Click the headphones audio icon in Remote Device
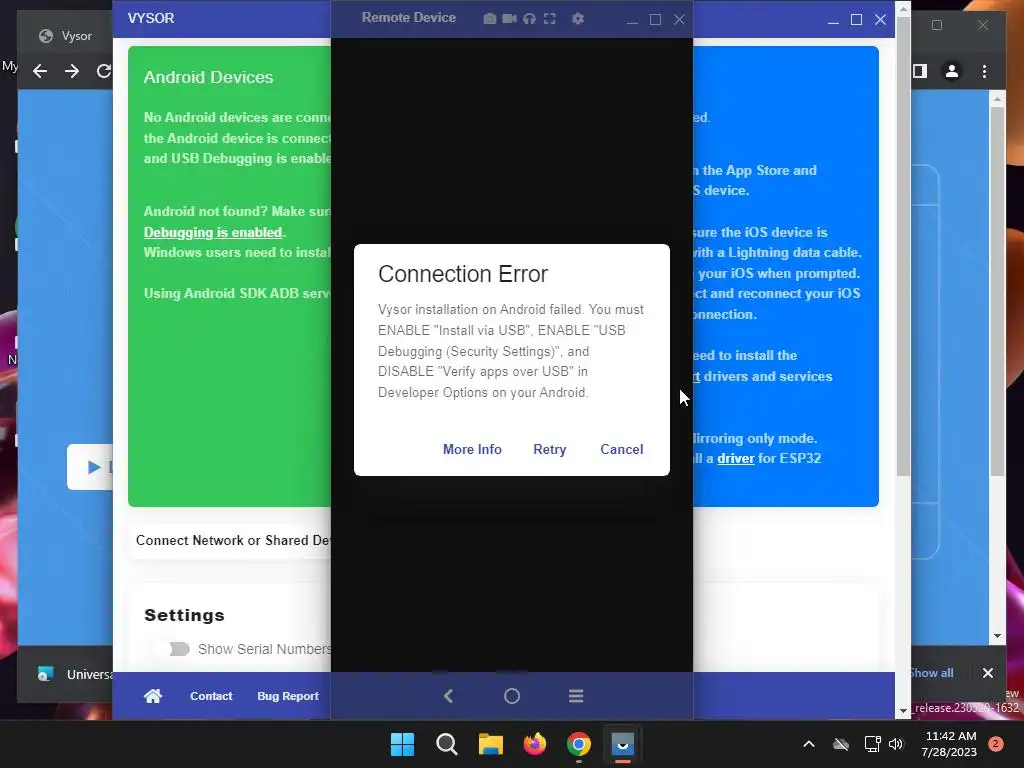The height and width of the screenshot is (768, 1024). tap(530, 19)
